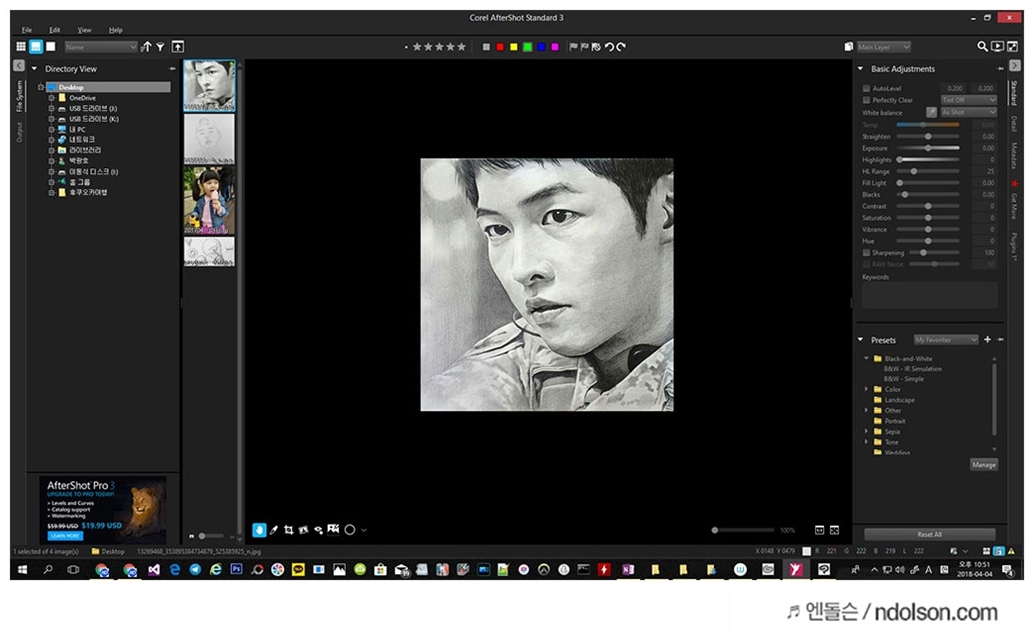The height and width of the screenshot is (638, 1034).
Task: Rotate image counter-clockwise
Action: coord(609,46)
